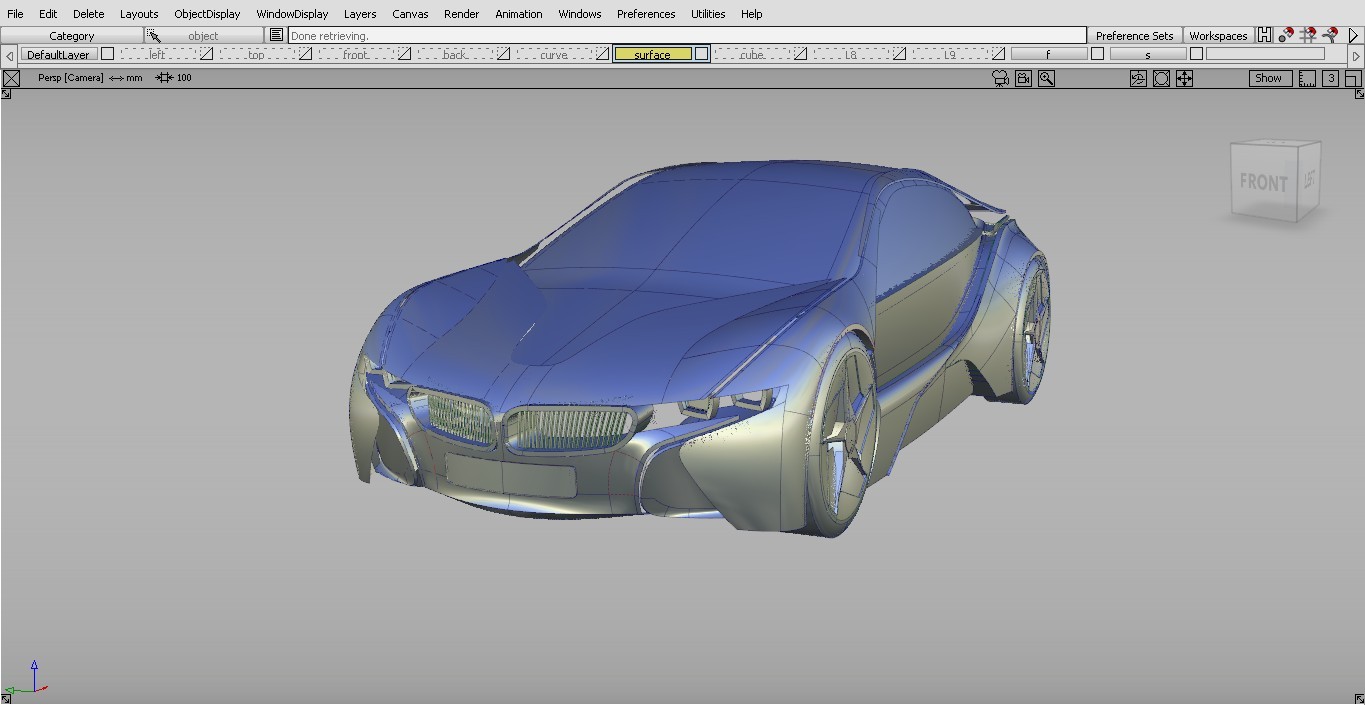Open the 'back' layer

pos(454,54)
